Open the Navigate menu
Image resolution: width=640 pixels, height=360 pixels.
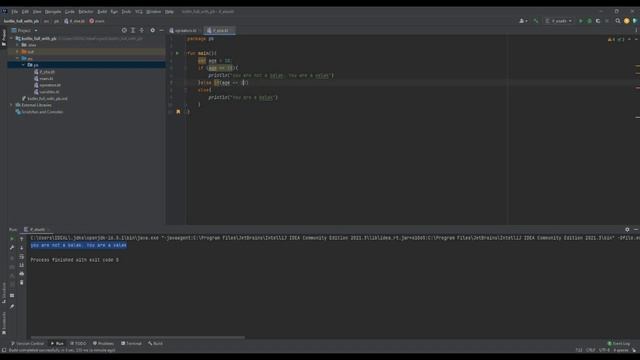(x=53, y=12)
